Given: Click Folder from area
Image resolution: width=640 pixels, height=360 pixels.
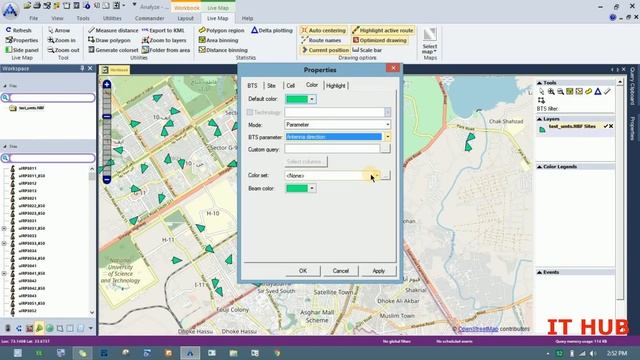Looking at the screenshot, I should (x=166, y=50).
